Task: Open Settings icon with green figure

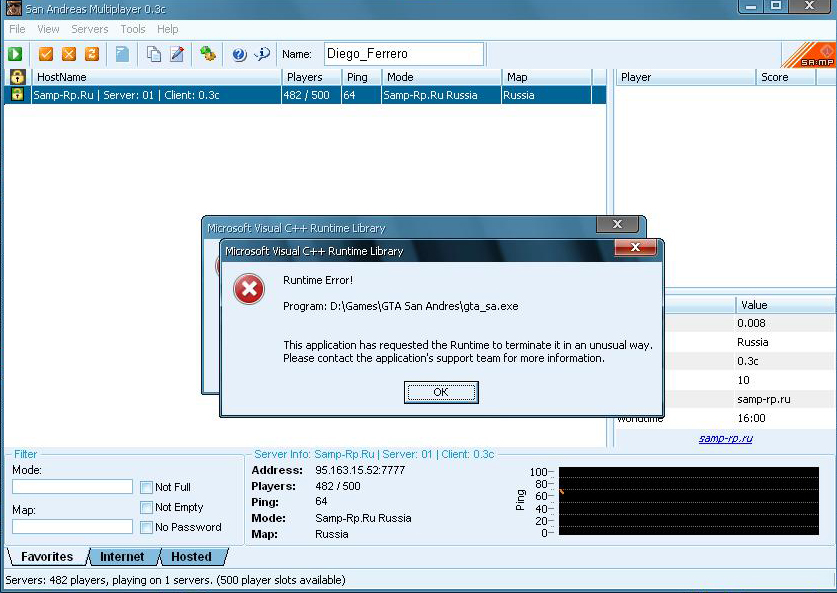Action: pyautogui.click(x=208, y=53)
